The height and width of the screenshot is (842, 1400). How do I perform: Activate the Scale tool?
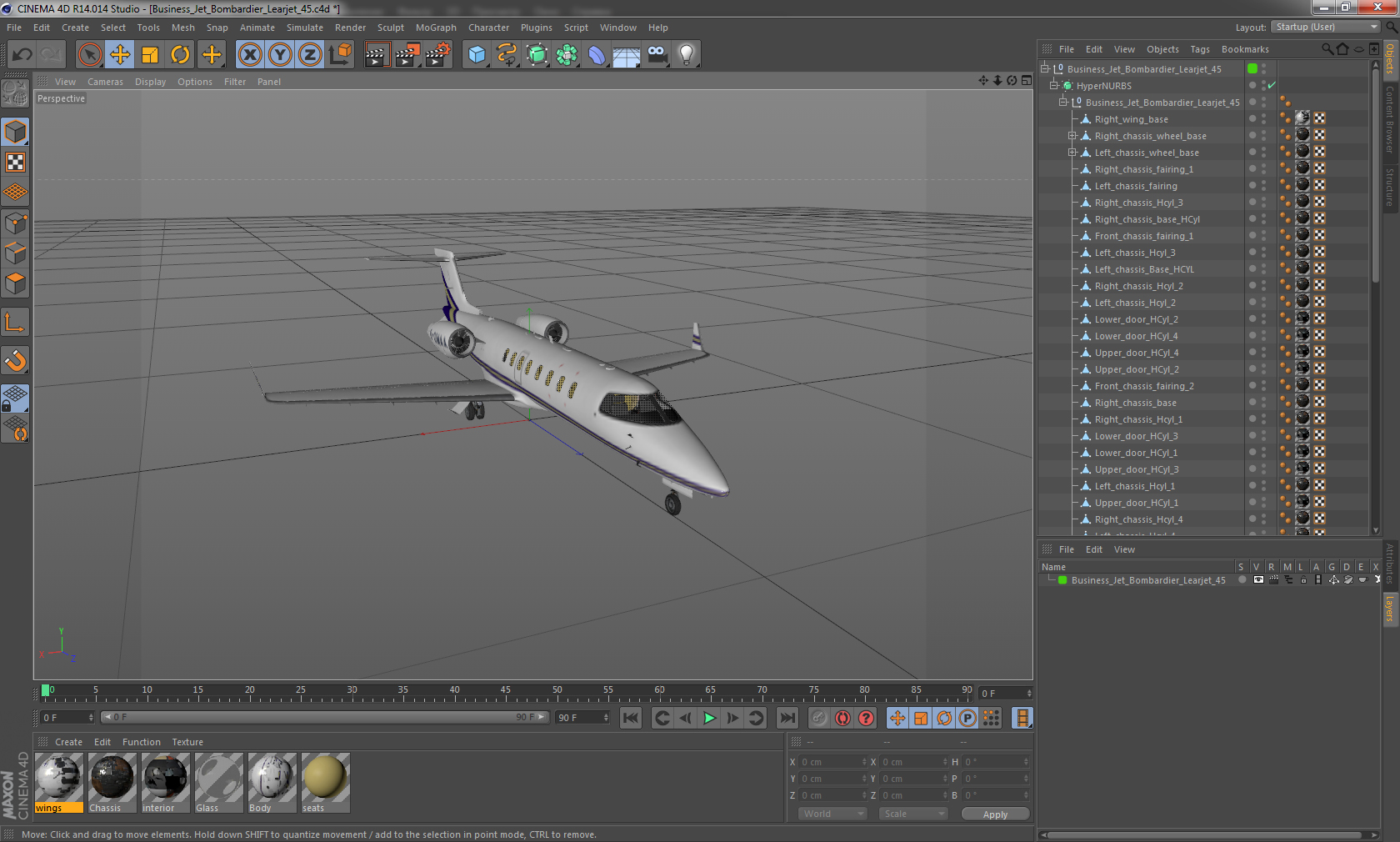pyautogui.click(x=150, y=55)
